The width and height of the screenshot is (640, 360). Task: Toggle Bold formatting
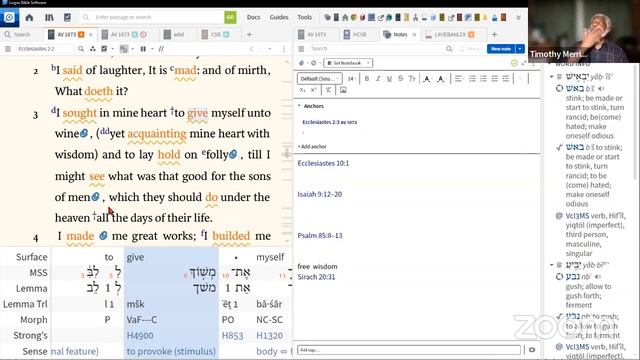click(367, 78)
